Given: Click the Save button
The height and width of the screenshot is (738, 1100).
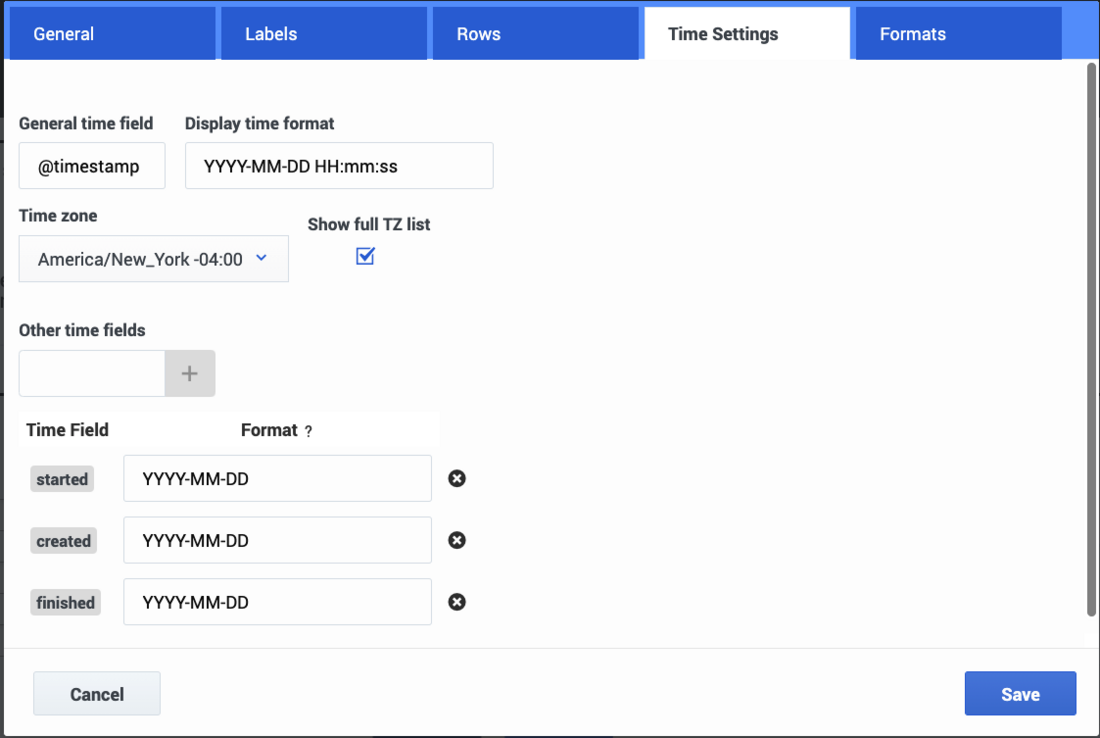Looking at the screenshot, I should pyautogui.click(x=1020, y=694).
